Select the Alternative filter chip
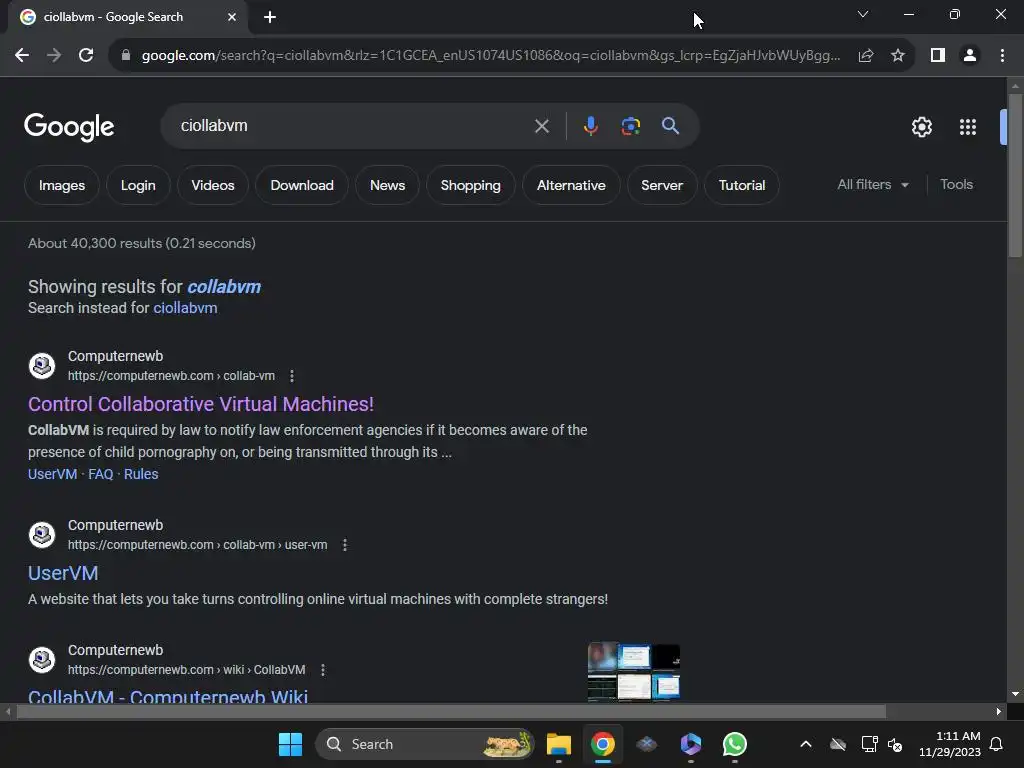Viewport: 1024px width, 768px height. pyautogui.click(x=571, y=185)
